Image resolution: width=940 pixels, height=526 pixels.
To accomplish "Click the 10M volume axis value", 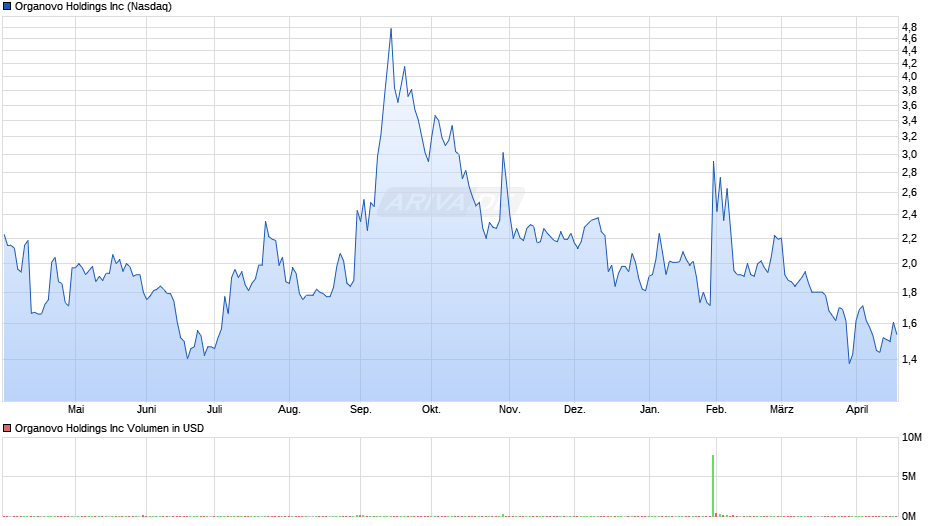I will tap(912, 437).
